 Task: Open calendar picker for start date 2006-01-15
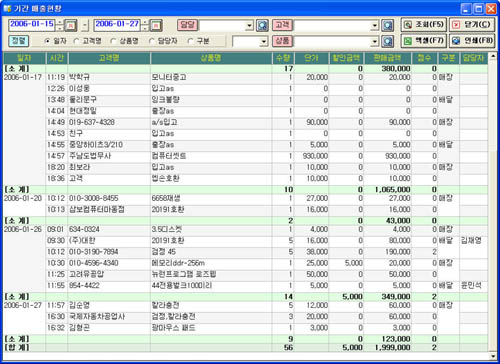(x=71, y=25)
